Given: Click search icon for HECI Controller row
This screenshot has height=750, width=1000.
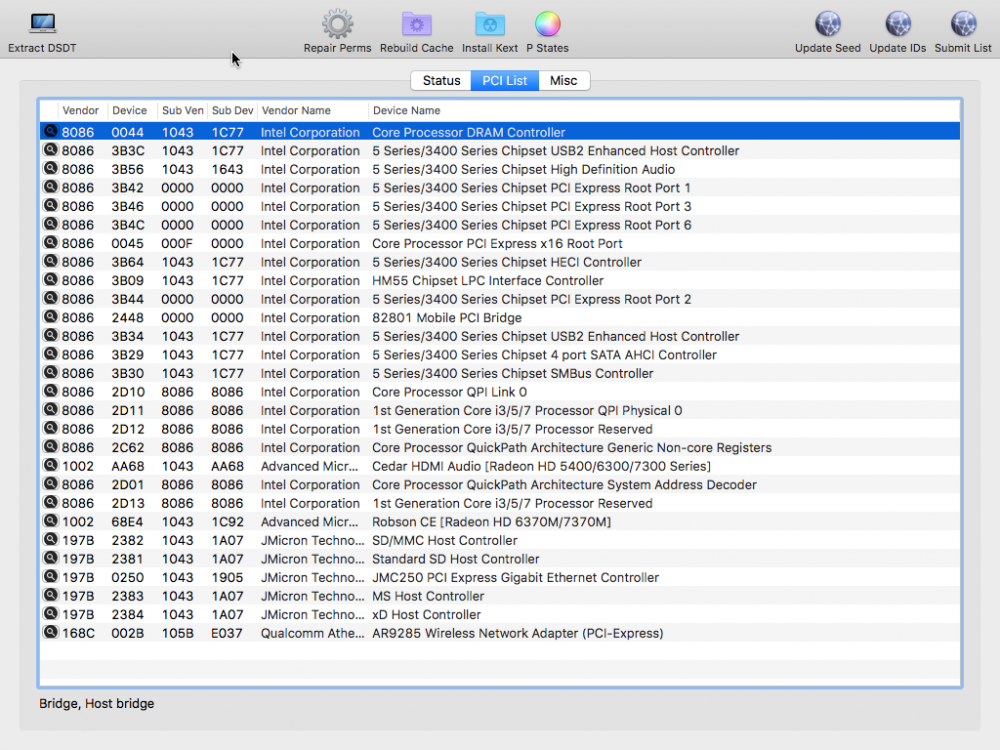Looking at the screenshot, I should [50, 261].
